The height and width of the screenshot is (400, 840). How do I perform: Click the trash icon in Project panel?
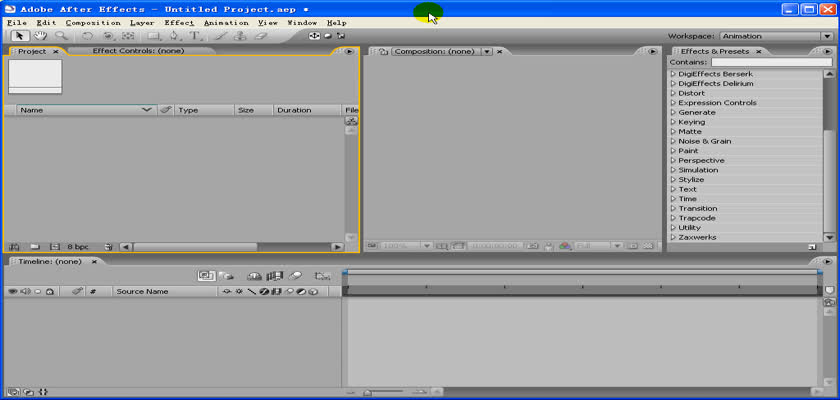tap(108, 247)
